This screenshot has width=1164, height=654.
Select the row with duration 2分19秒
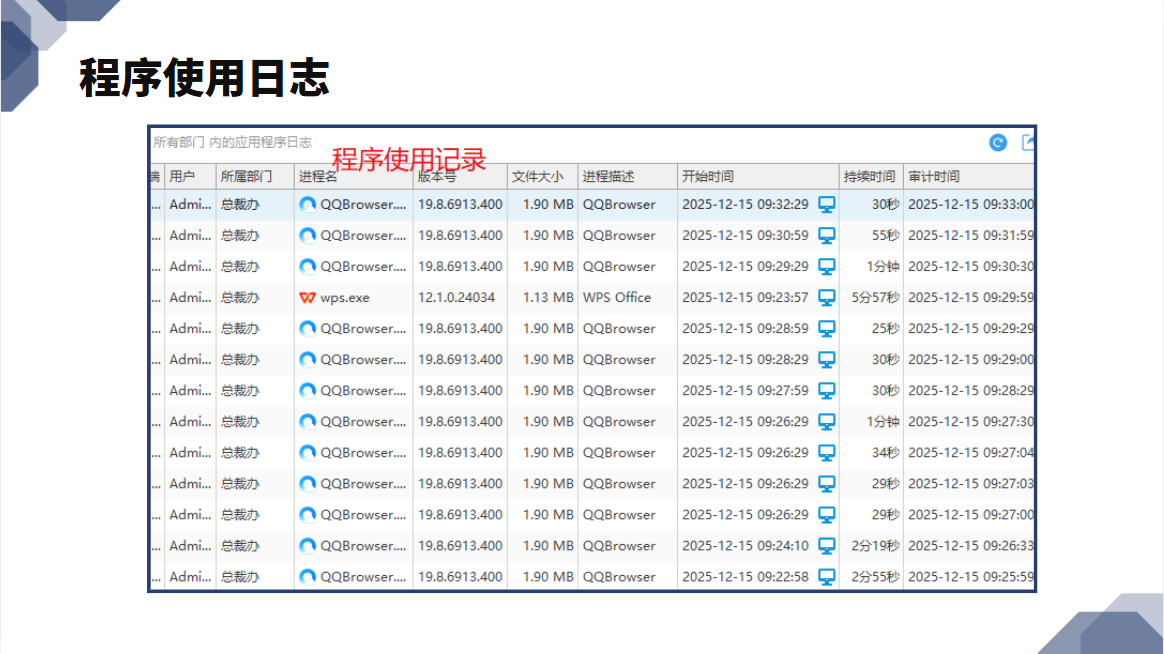pyautogui.click(x=592, y=546)
